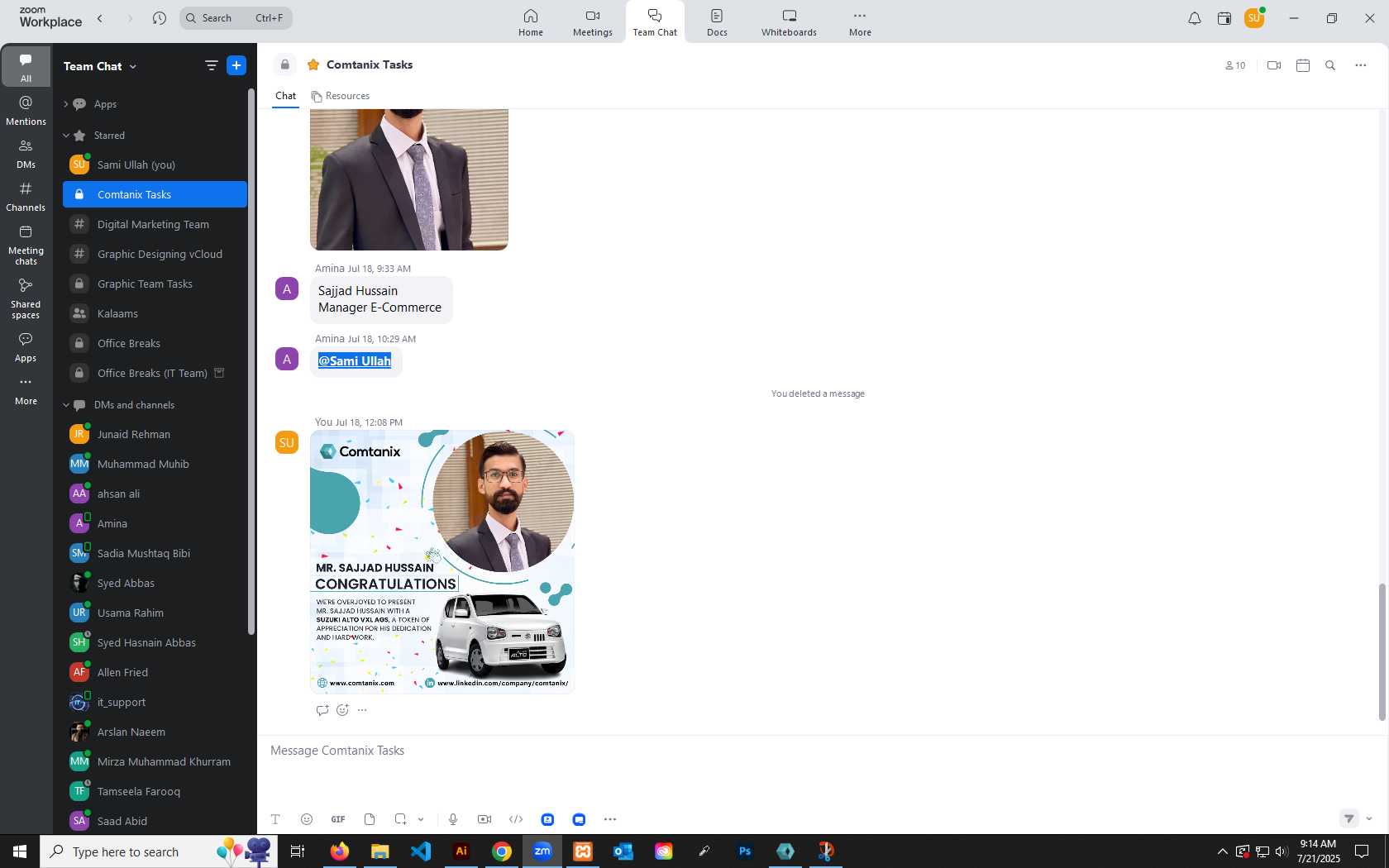Open the send options dropdown arrow
The width and height of the screenshot is (1389, 868).
(1369, 818)
